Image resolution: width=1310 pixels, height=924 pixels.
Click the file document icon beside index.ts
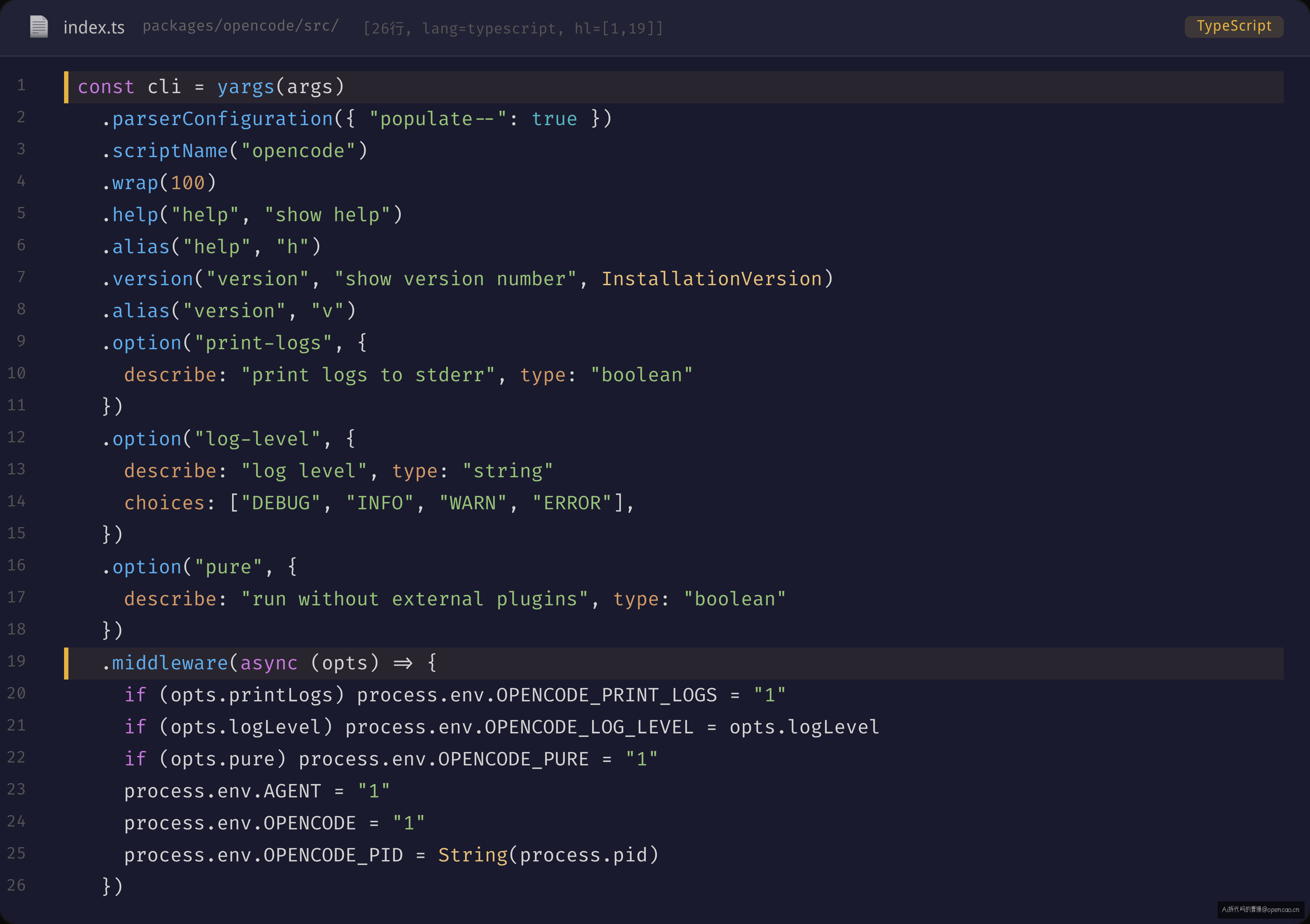[39, 27]
